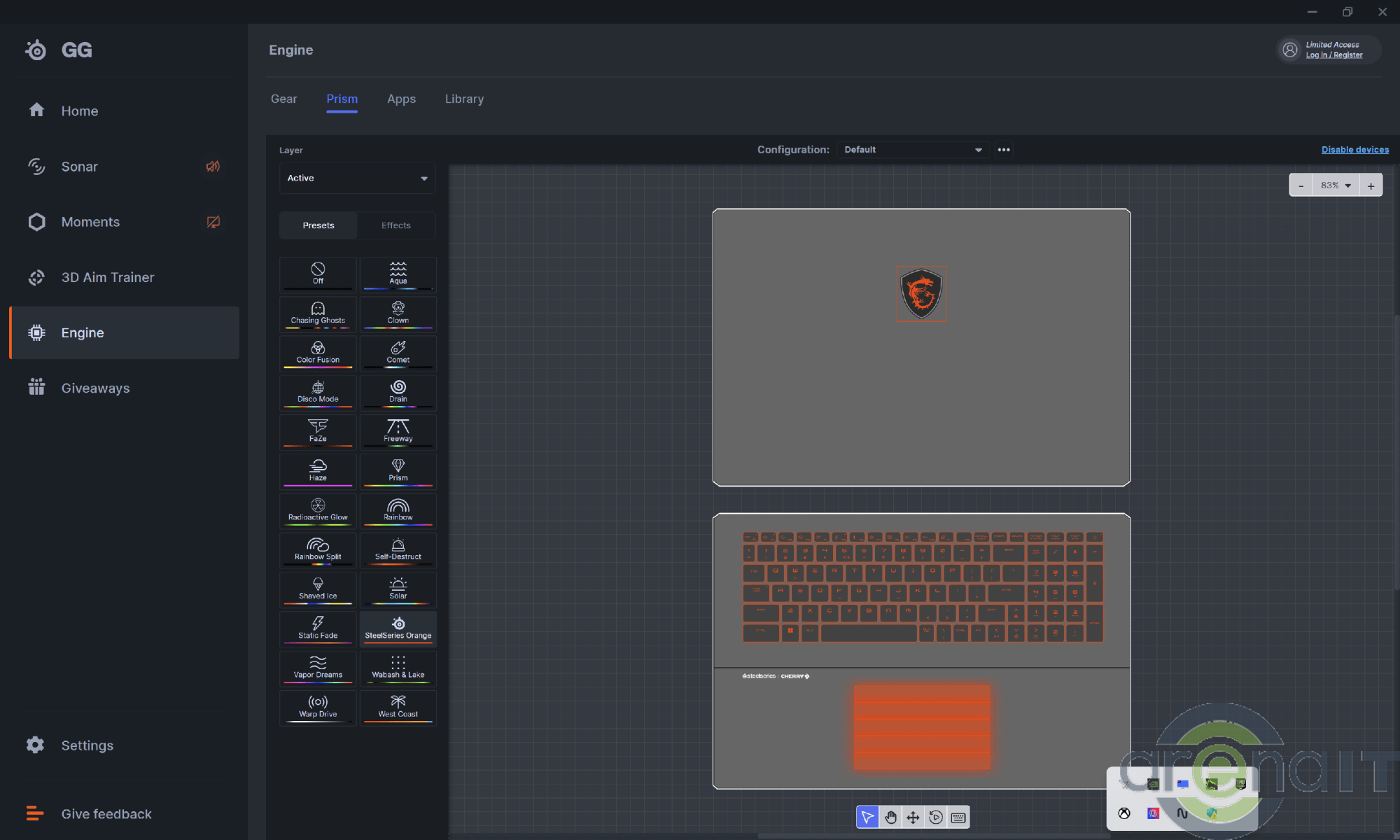
Task: Click the replay animation tool icon
Action: coord(936,817)
